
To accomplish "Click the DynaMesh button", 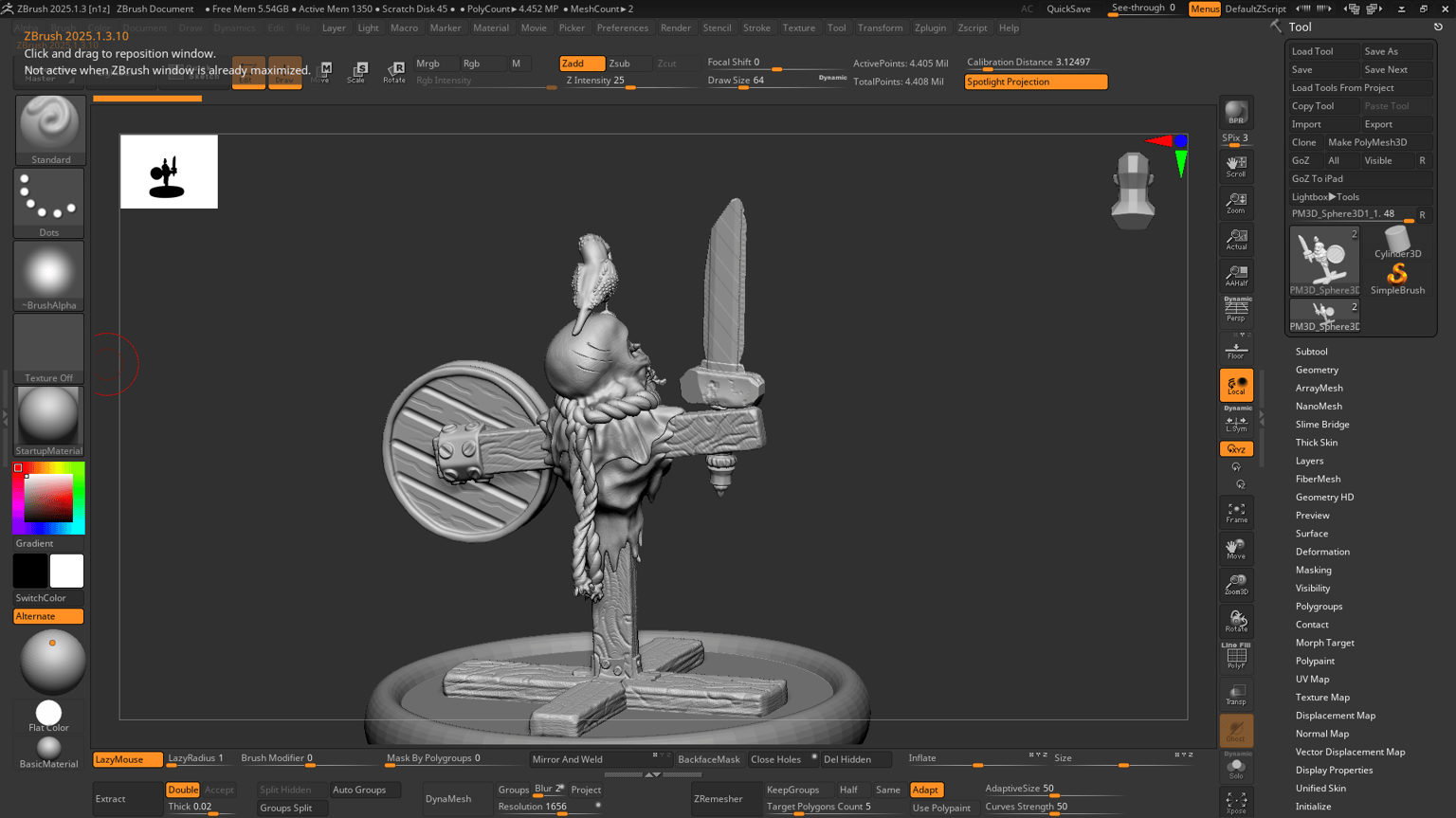I will pos(448,799).
